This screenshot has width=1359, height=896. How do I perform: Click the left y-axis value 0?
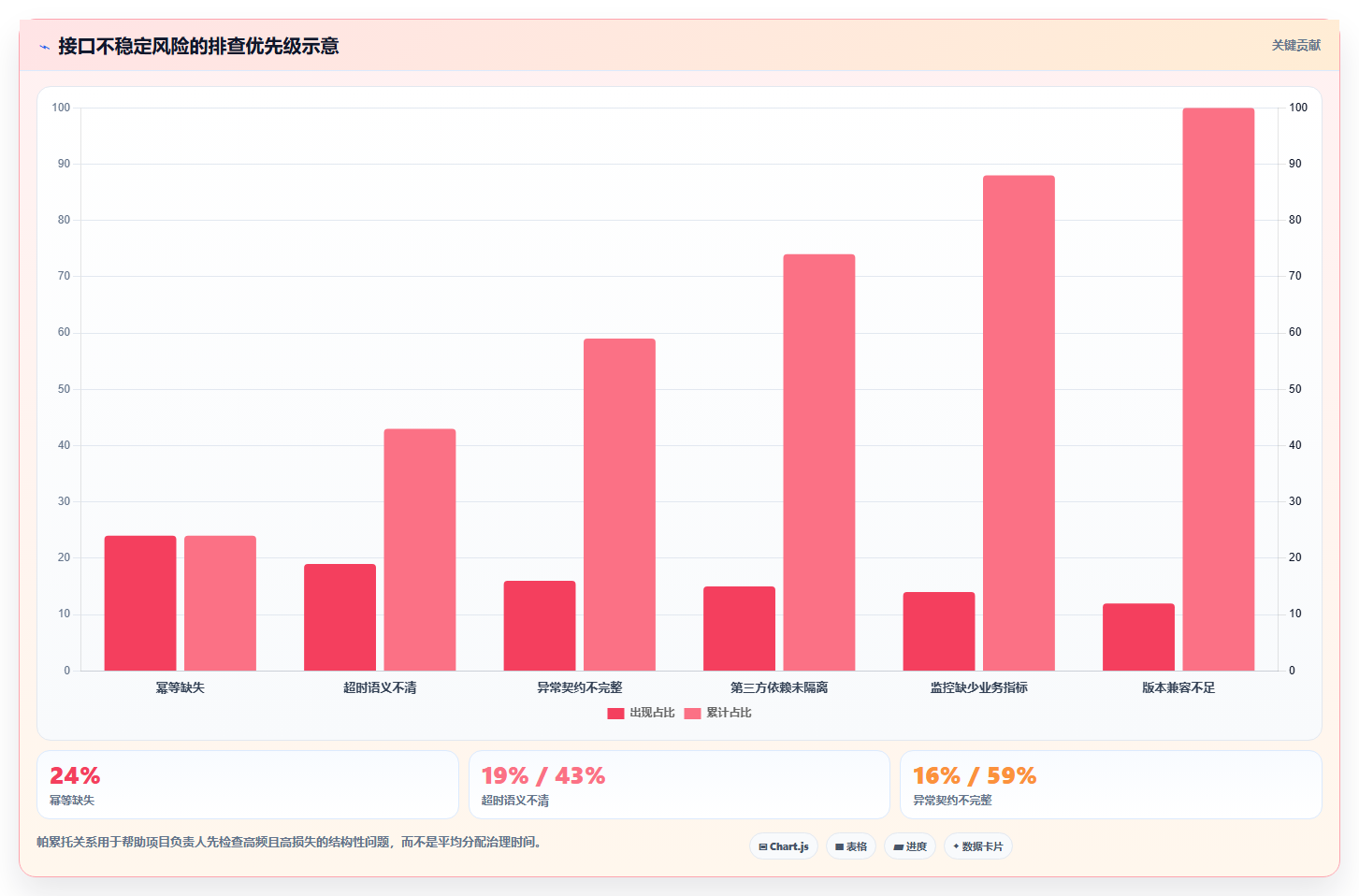[66, 671]
